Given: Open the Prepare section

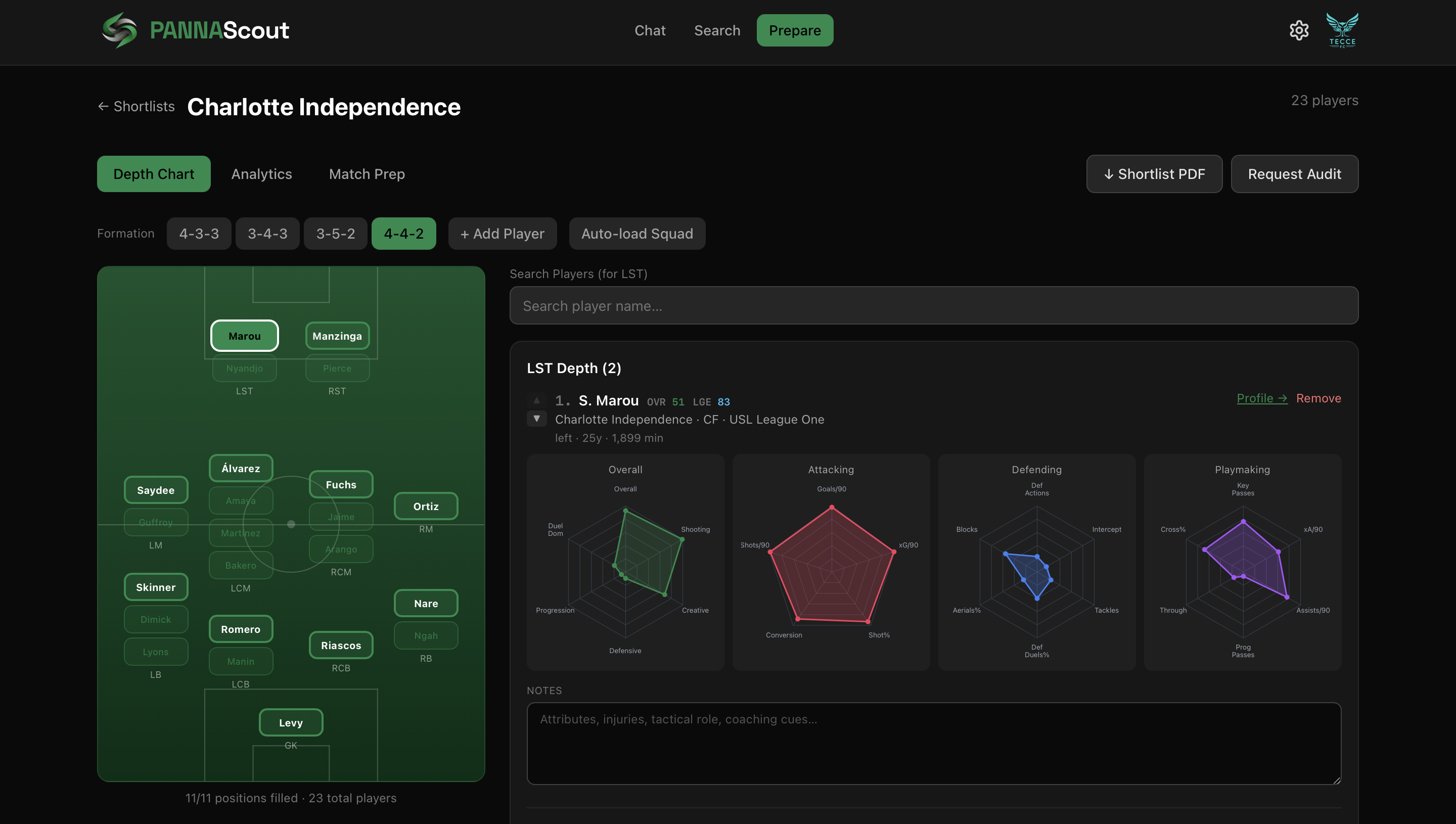Looking at the screenshot, I should 795,30.
